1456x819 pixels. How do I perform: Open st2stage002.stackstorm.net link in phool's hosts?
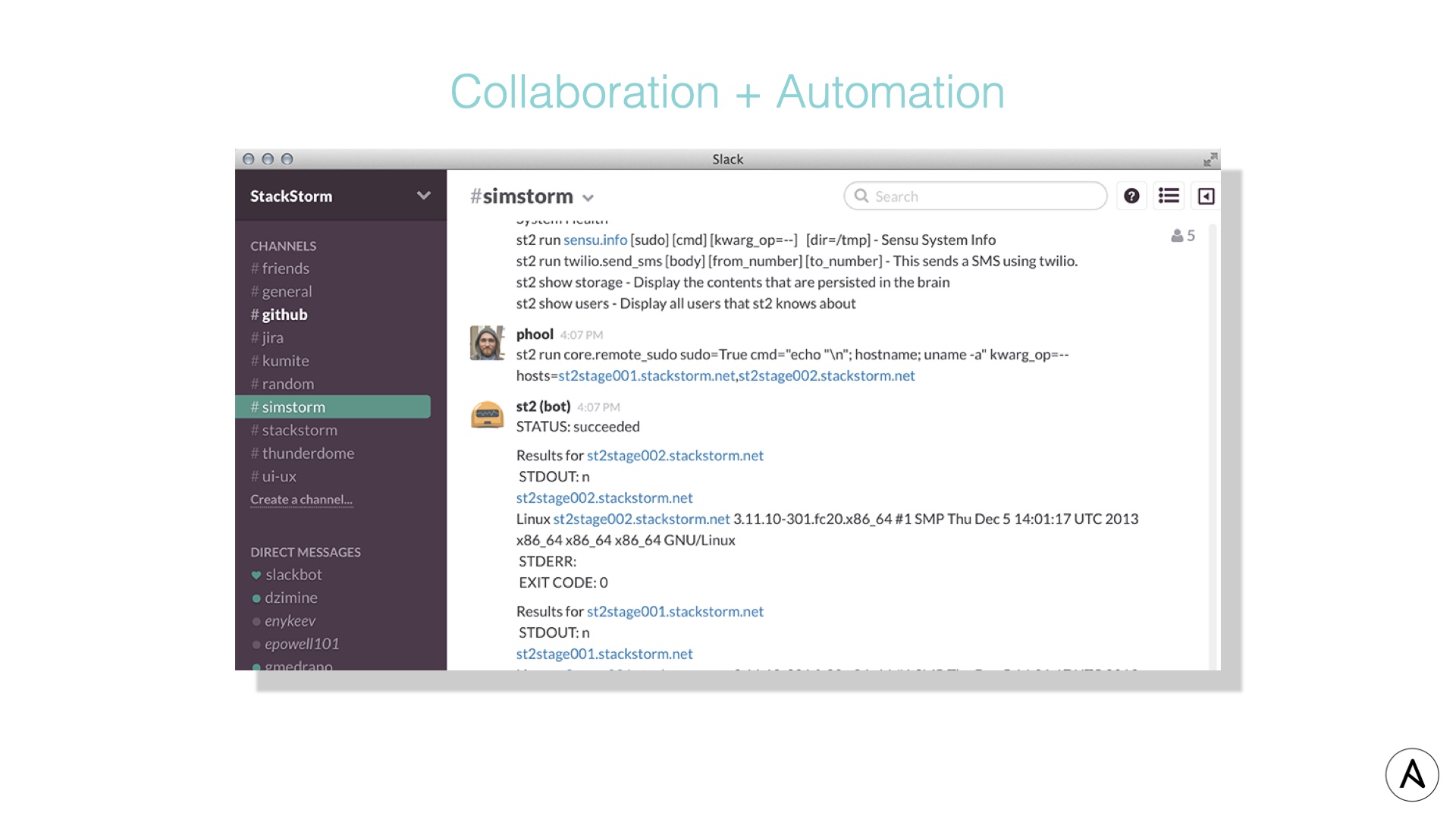pyautogui.click(x=827, y=375)
